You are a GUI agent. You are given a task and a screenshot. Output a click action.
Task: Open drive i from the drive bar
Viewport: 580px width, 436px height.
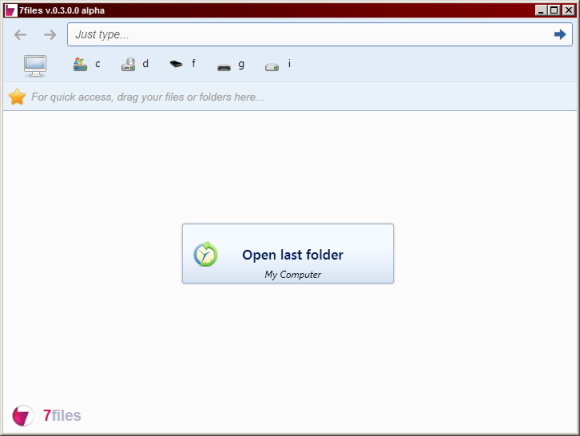(278, 65)
